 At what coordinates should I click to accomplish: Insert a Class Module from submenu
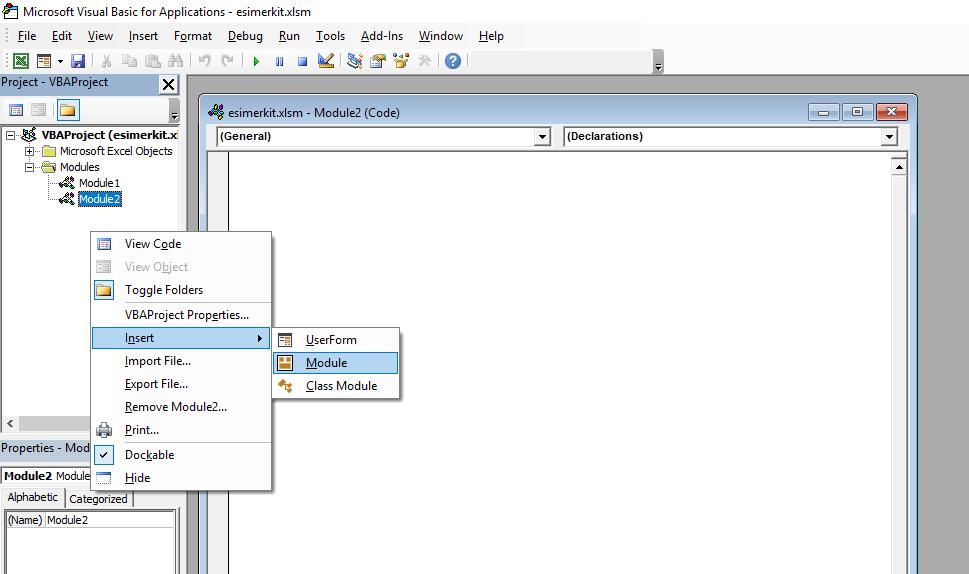click(x=336, y=386)
